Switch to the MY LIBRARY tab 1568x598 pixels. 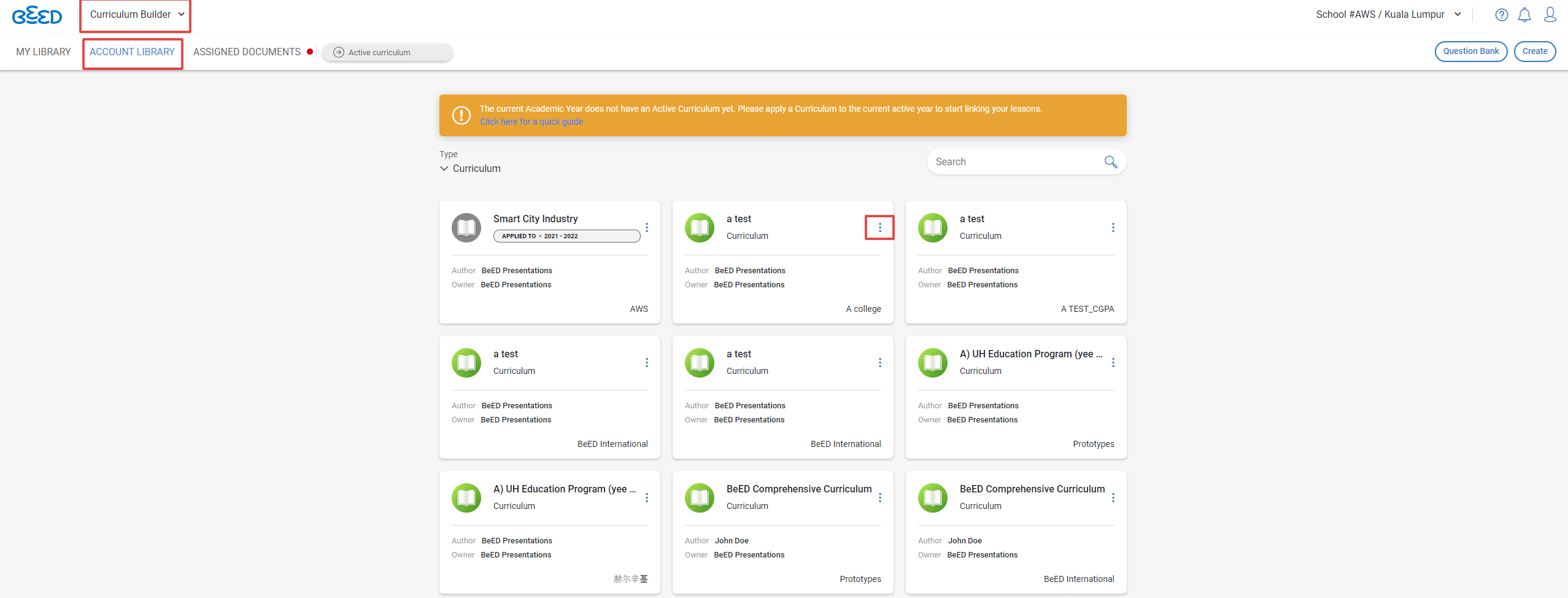point(44,52)
